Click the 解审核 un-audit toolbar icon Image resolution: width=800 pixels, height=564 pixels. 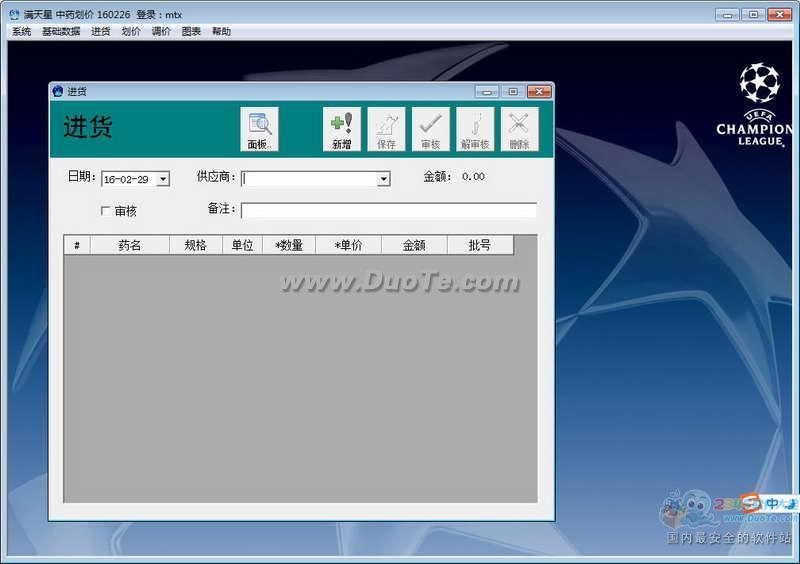coord(475,129)
